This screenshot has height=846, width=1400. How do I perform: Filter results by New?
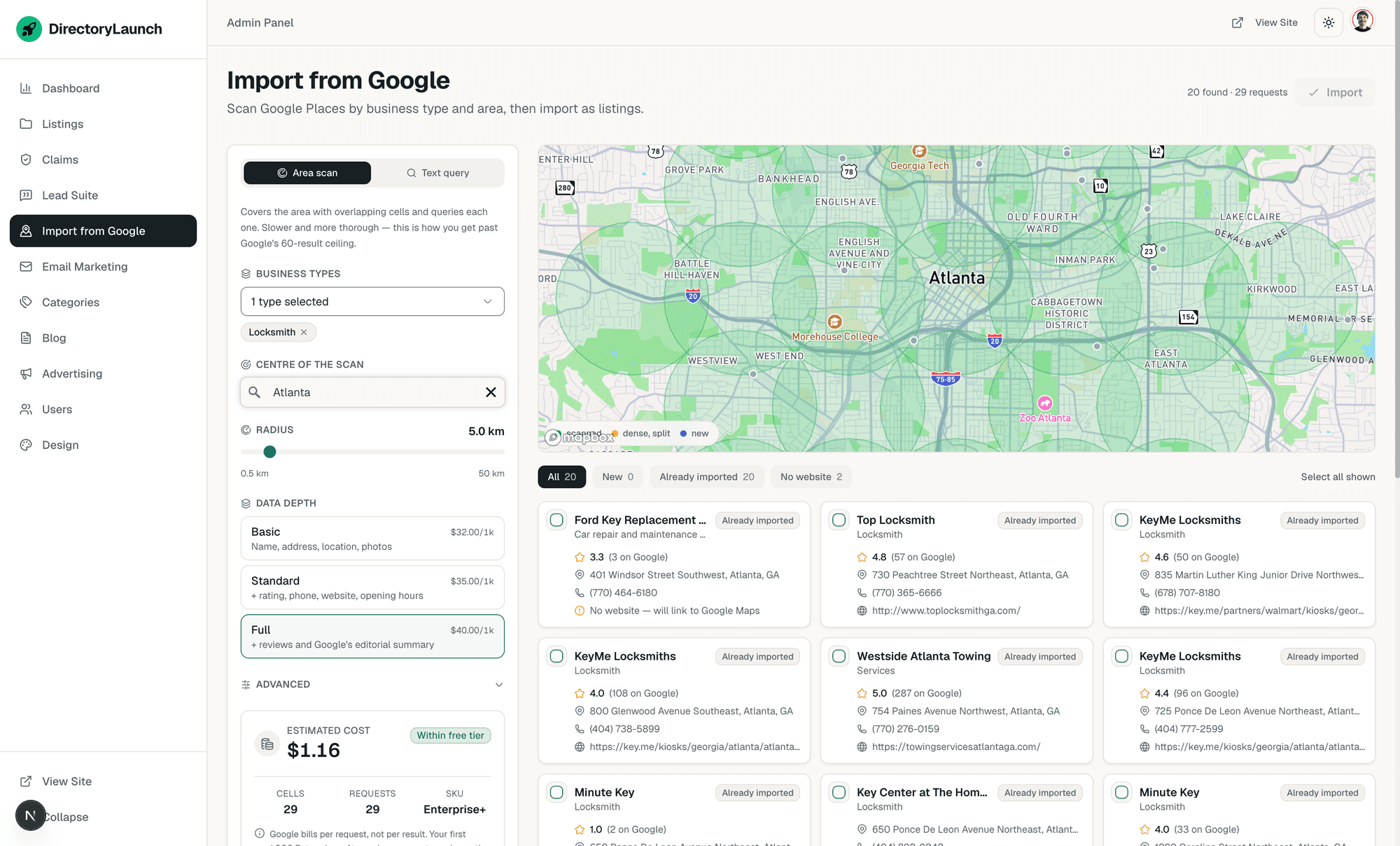(x=617, y=477)
